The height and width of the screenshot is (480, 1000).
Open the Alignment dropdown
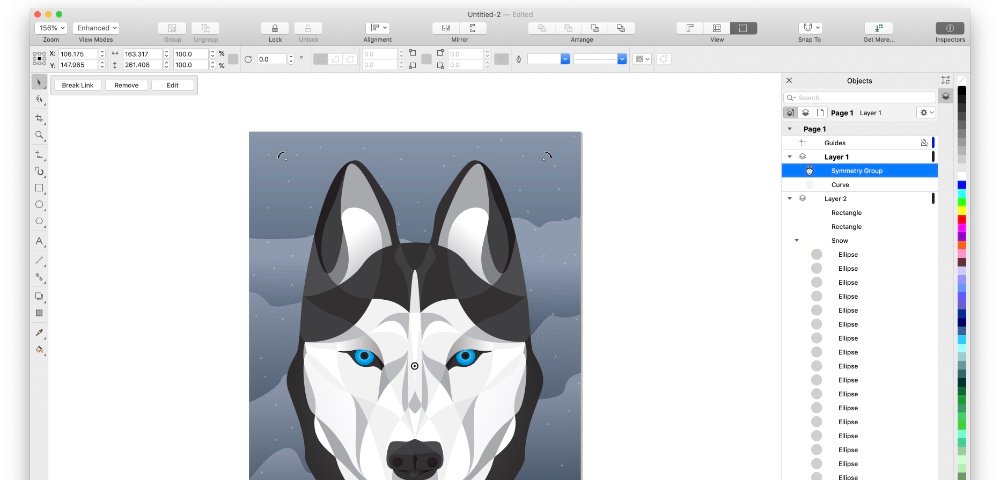click(377, 28)
